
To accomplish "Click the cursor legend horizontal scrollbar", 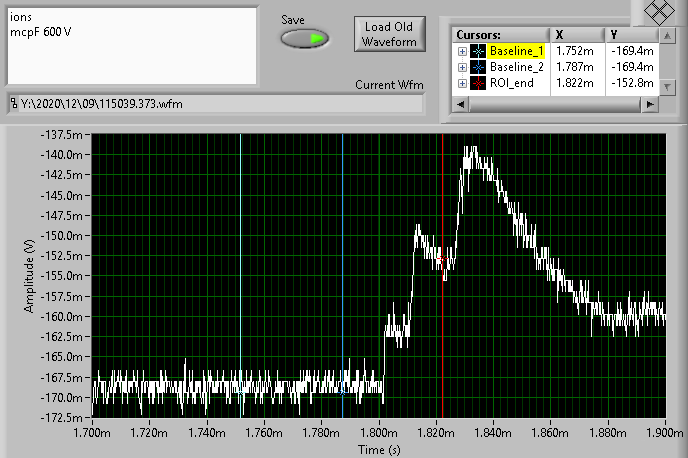I will coord(555,104).
